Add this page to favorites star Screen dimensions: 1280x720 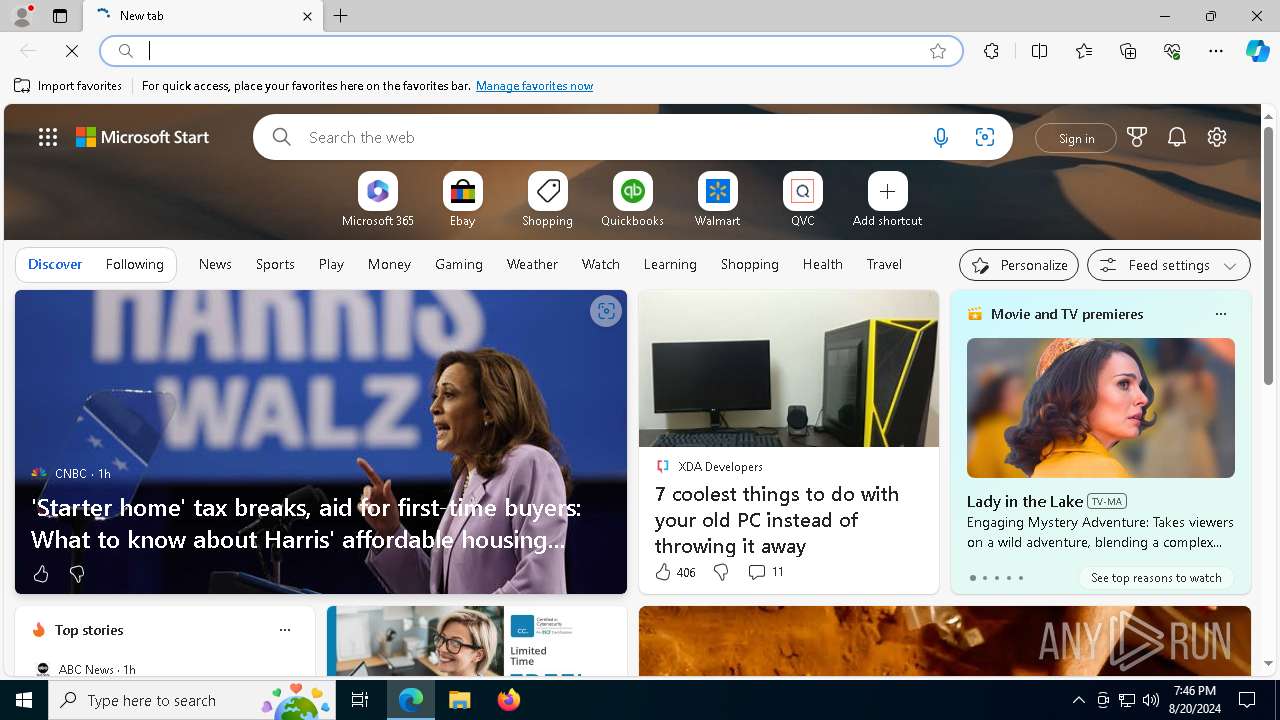[x=938, y=51]
